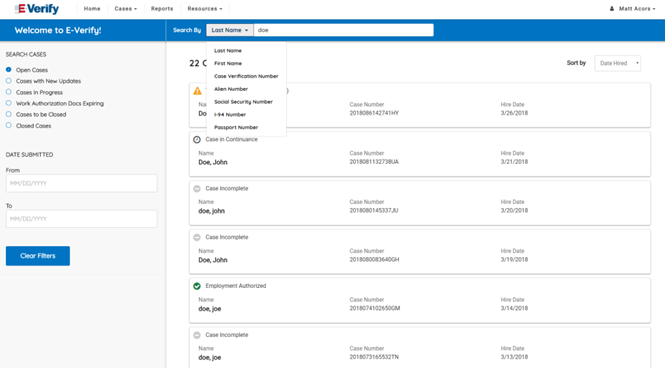Select Cases with New Updates filter
Viewport: 665px width, 368px height.
pyautogui.click(x=8, y=81)
